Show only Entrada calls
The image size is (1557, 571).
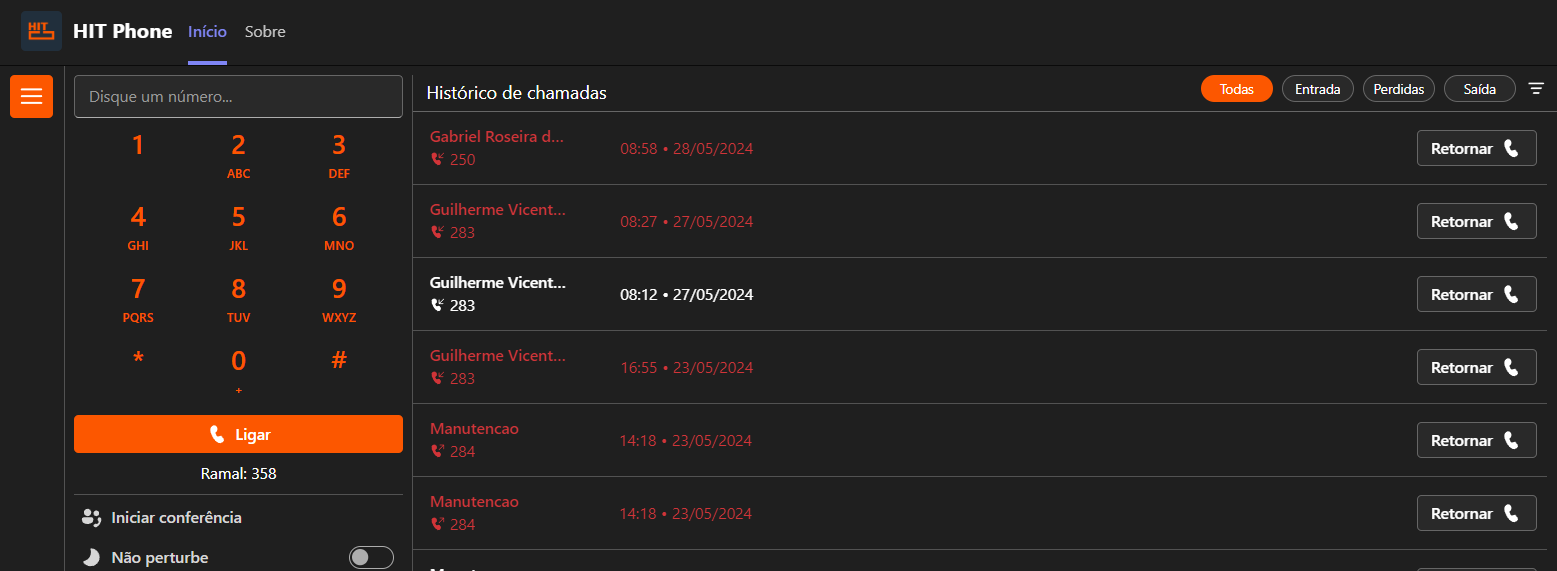1317,89
